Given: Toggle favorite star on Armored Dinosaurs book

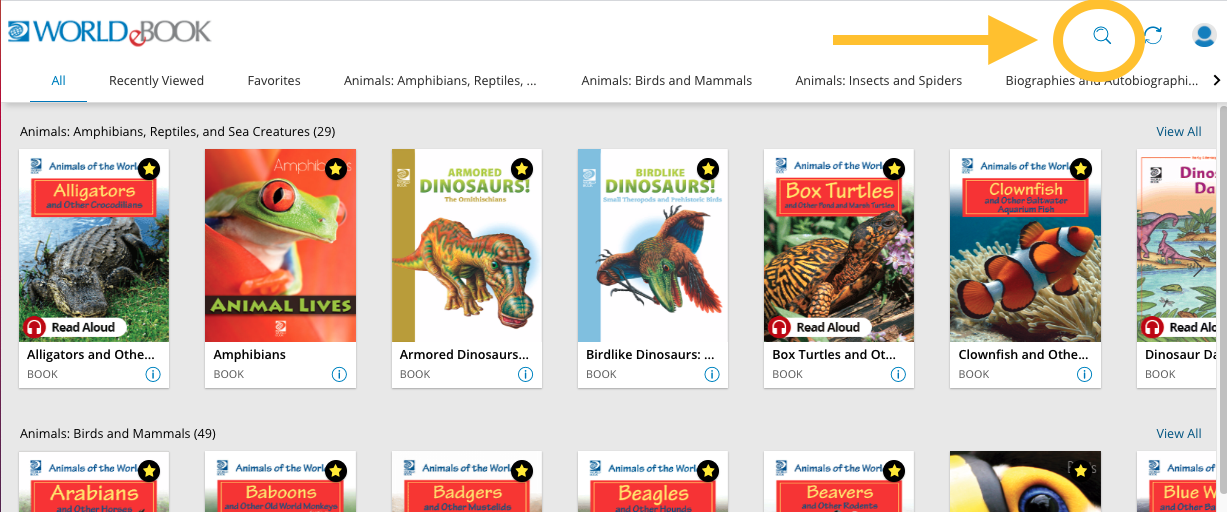Looking at the screenshot, I should [x=521, y=169].
